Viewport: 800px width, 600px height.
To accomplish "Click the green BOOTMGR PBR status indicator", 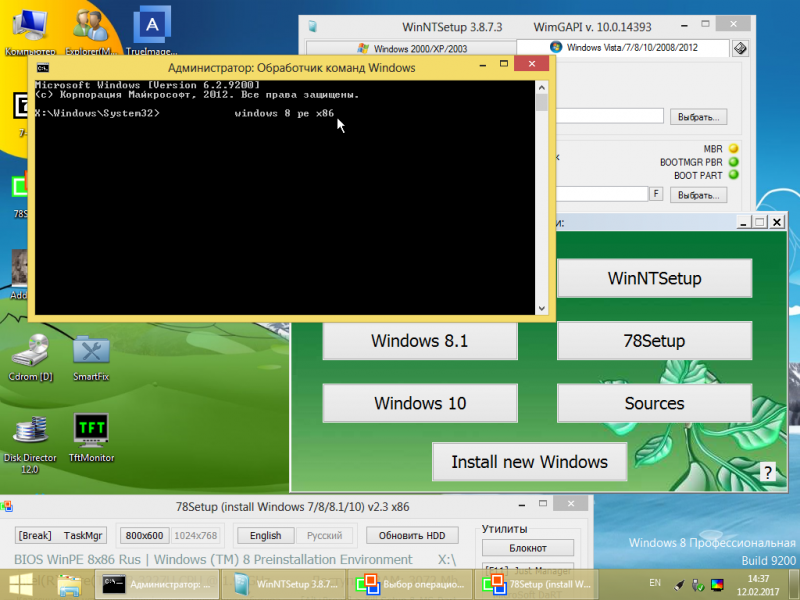I will click(734, 162).
